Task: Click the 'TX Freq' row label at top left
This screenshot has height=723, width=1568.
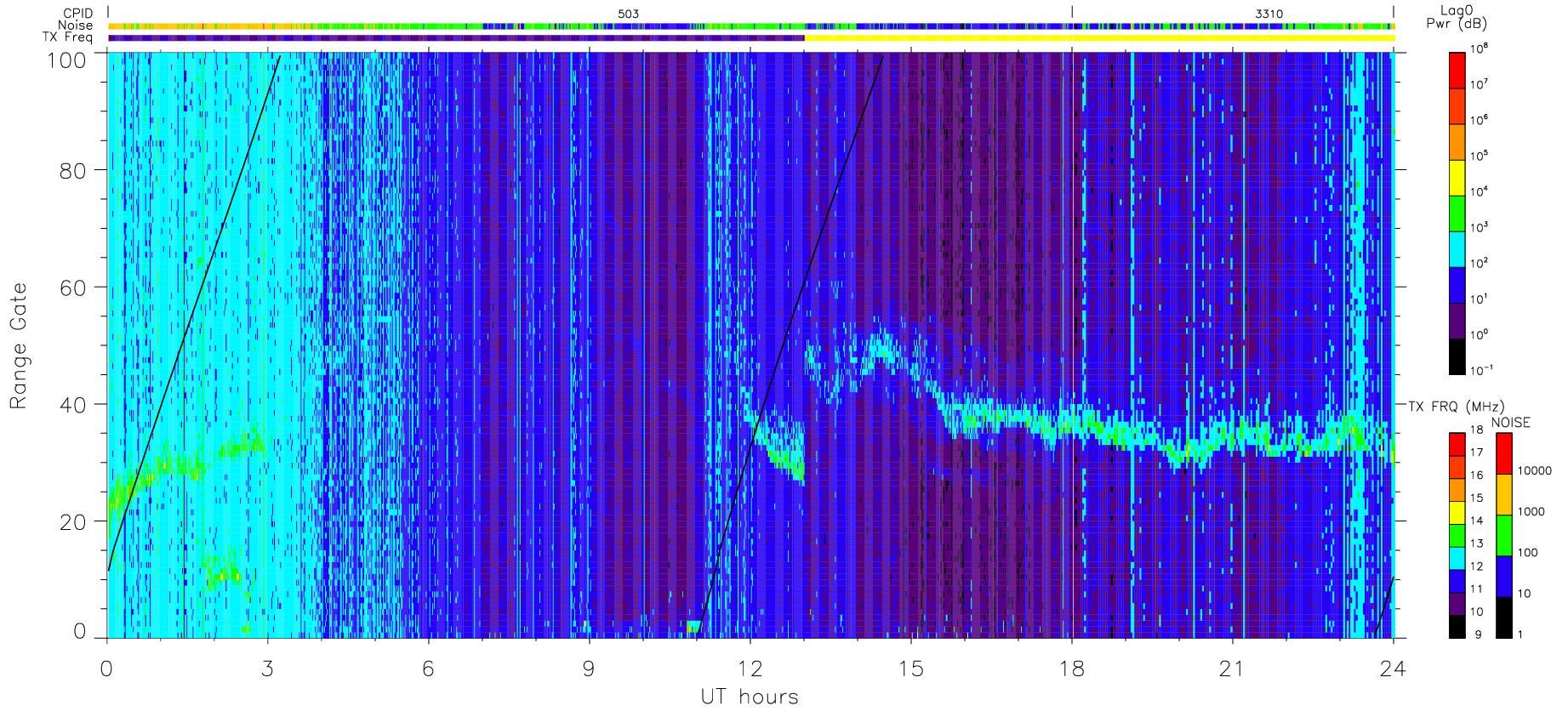Action: click(67, 37)
